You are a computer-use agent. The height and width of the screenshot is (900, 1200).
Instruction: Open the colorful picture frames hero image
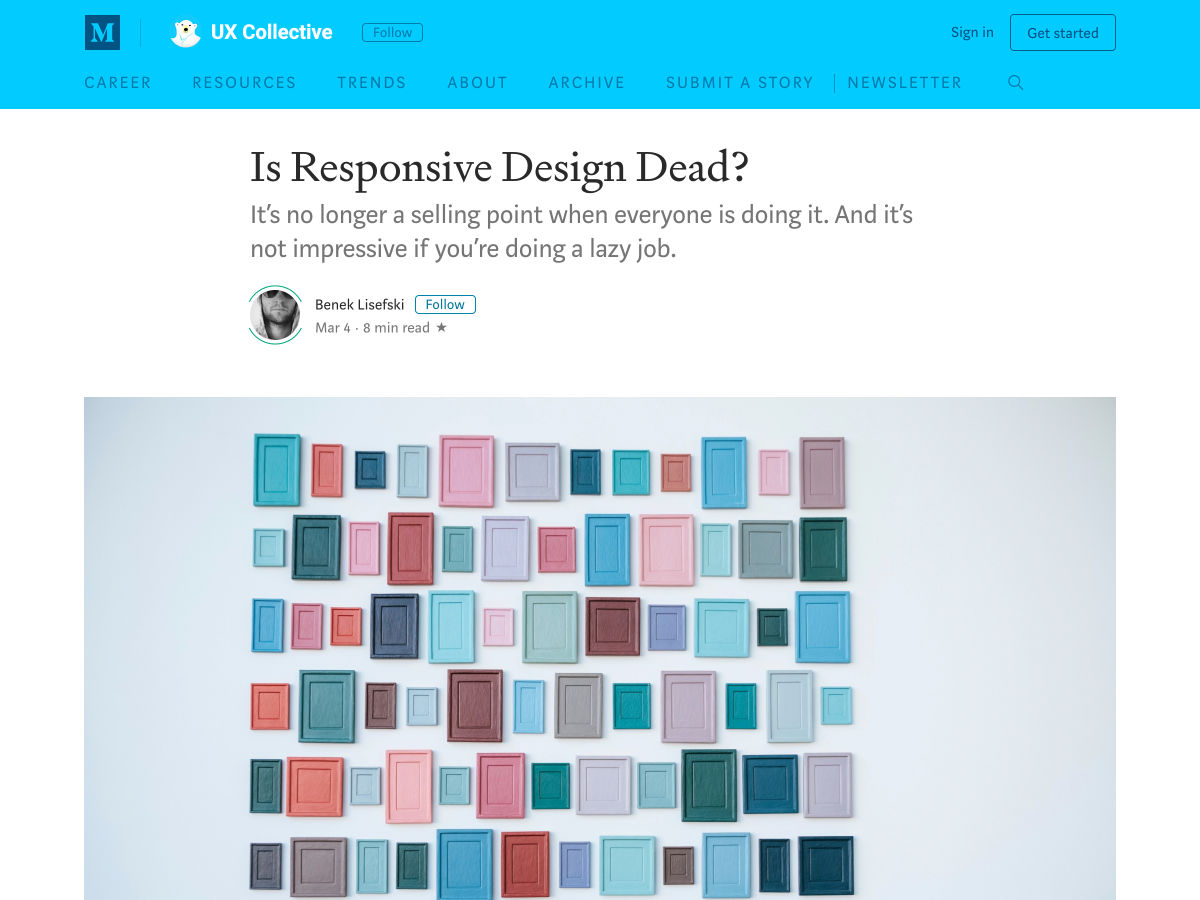point(600,648)
